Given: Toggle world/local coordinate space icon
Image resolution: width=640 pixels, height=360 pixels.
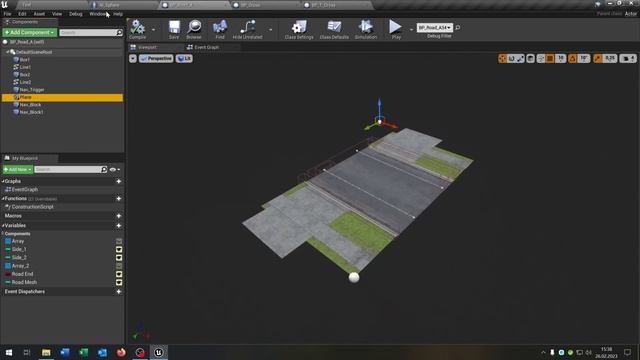Looking at the screenshot, I should click(530, 59).
